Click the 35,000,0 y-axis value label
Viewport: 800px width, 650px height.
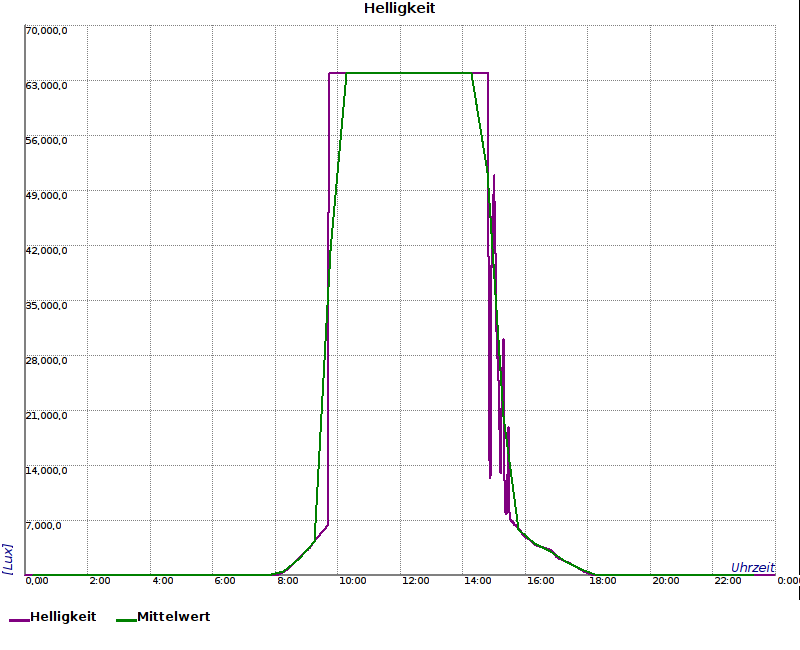[46, 305]
